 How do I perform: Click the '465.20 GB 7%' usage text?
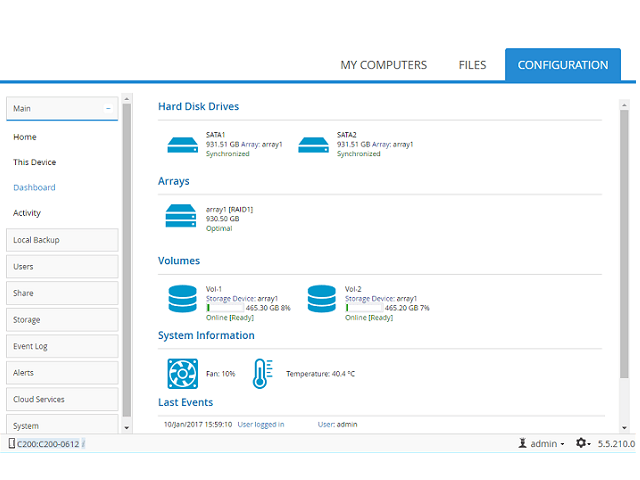[x=407, y=308]
